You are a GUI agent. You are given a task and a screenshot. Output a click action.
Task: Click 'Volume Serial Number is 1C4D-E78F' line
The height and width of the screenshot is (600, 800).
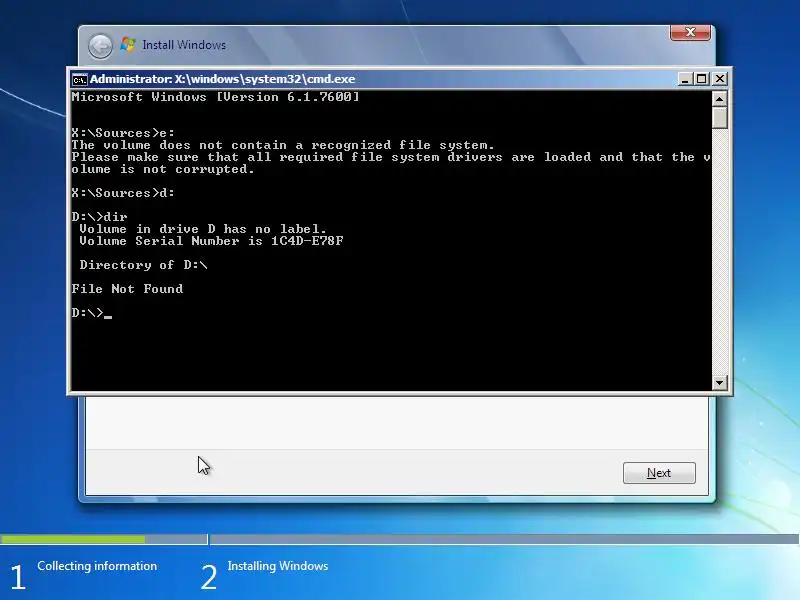point(211,241)
